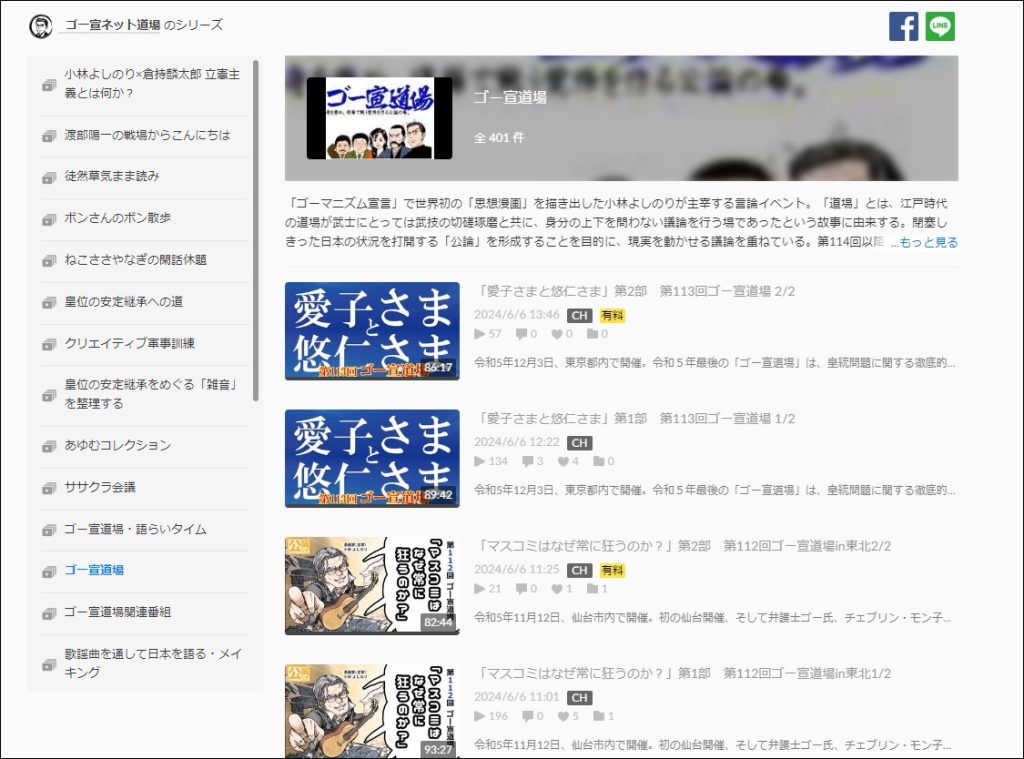
Task: Open 皇位の安定継承への道 series
Action: coord(123,301)
